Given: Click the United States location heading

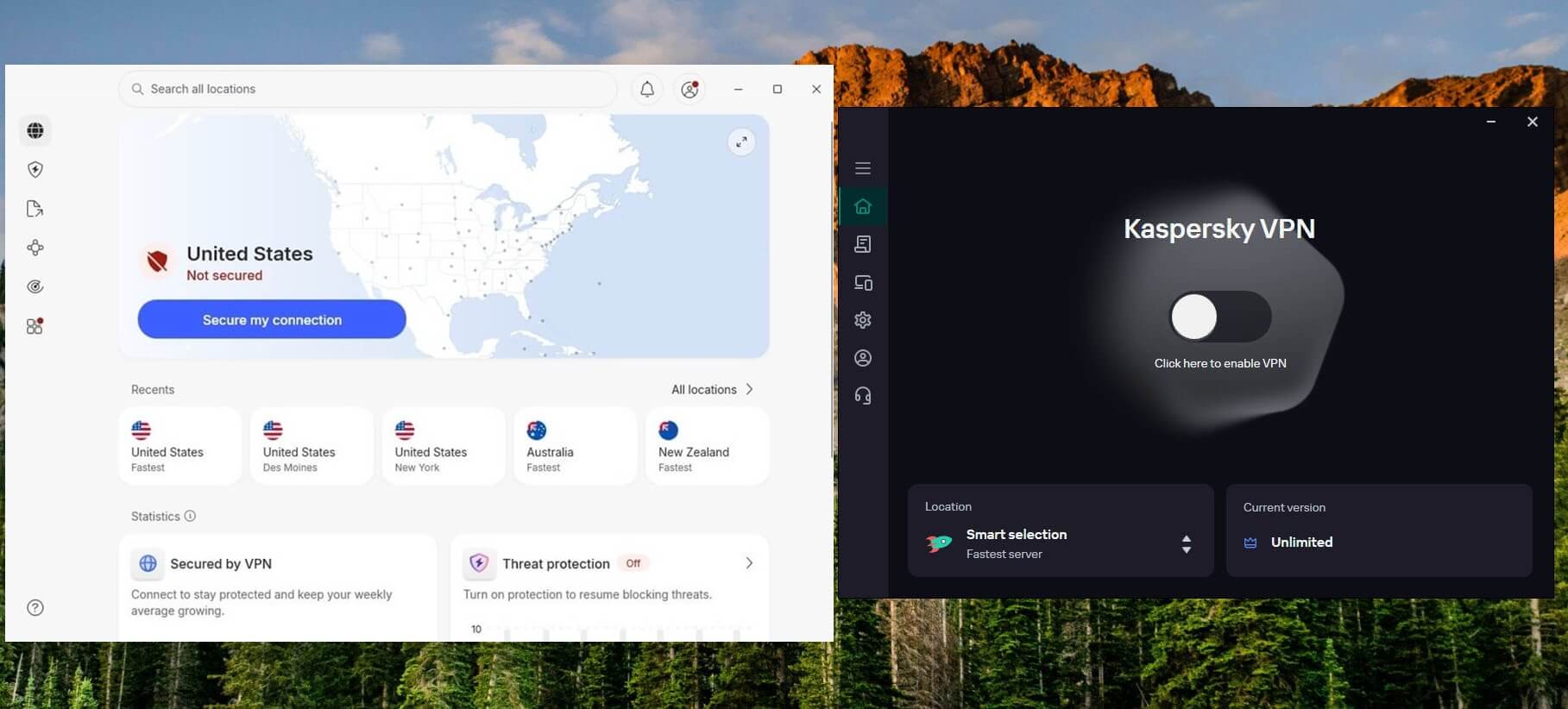Looking at the screenshot, I should [249, 254].
